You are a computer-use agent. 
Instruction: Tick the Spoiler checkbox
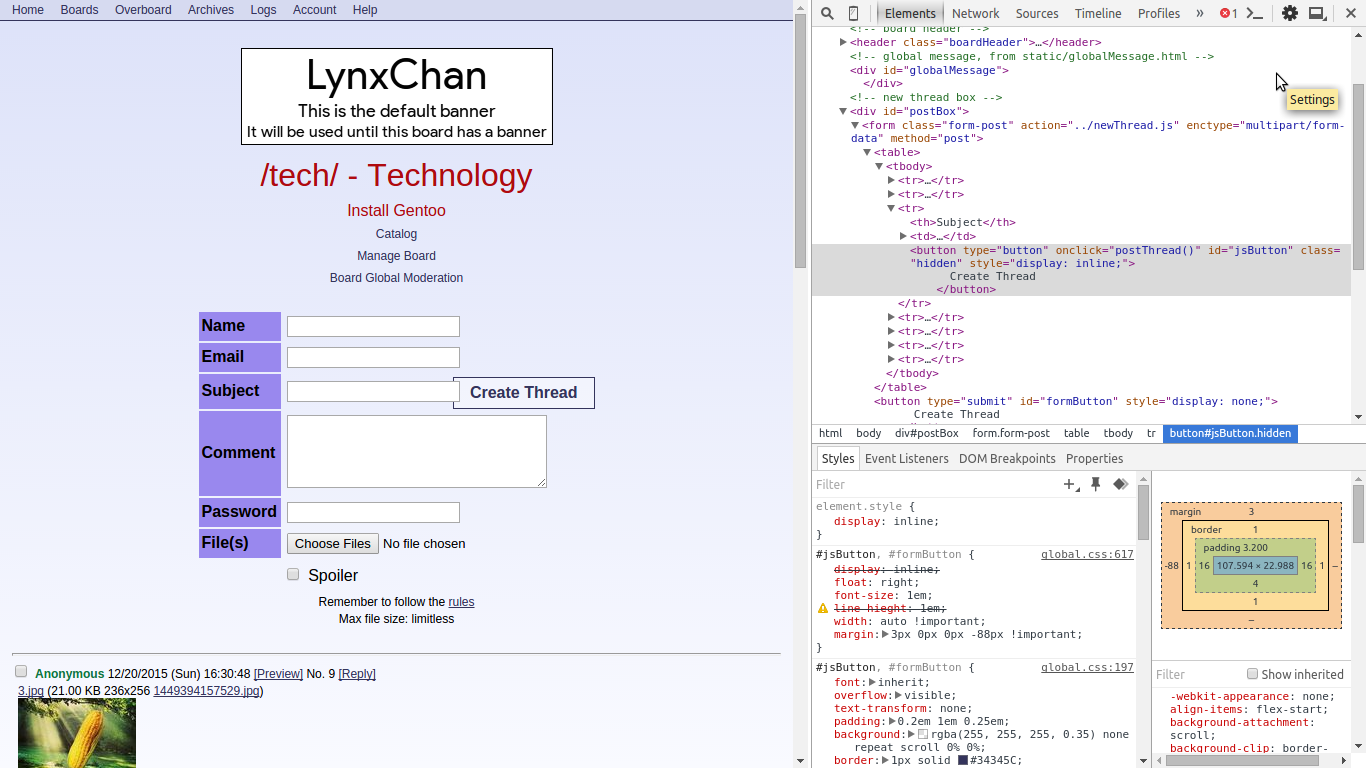click(293, 574)
